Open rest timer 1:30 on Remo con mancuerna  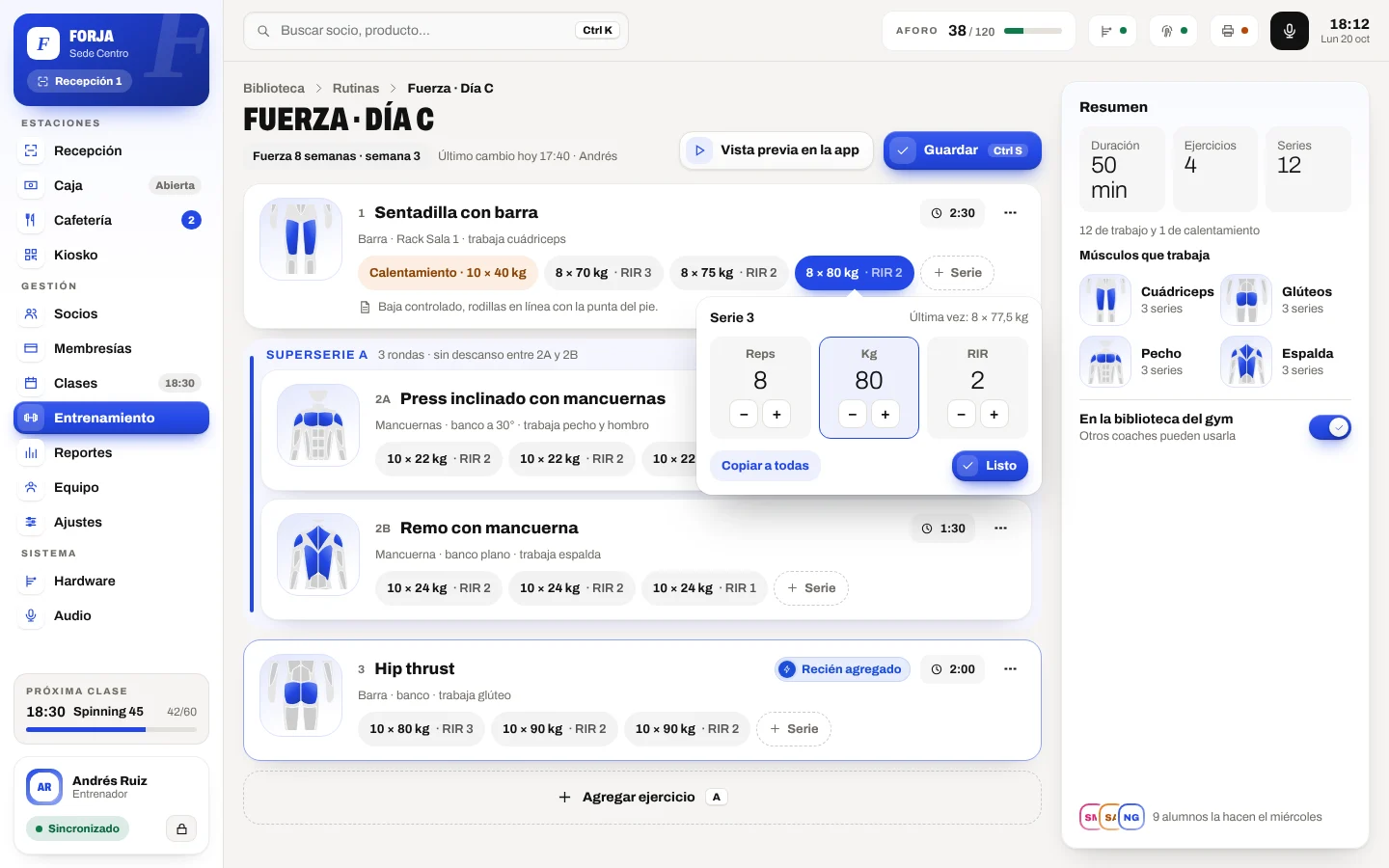click(942, 529)
